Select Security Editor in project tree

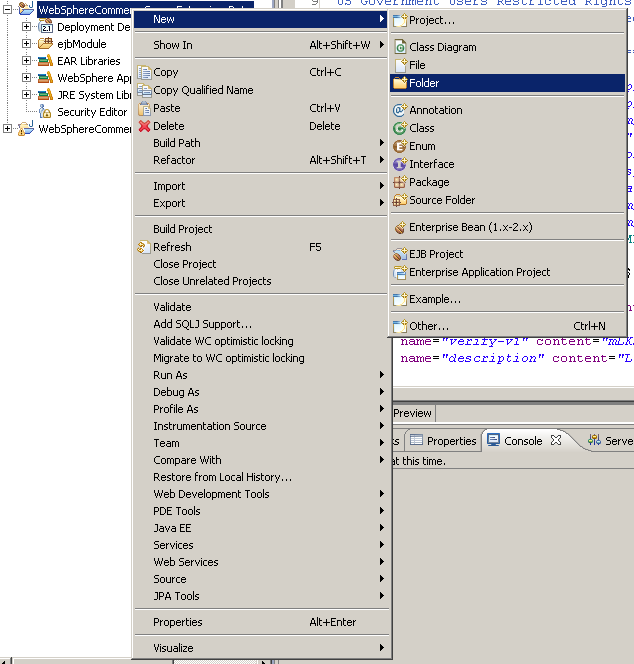tap(92, 112)
